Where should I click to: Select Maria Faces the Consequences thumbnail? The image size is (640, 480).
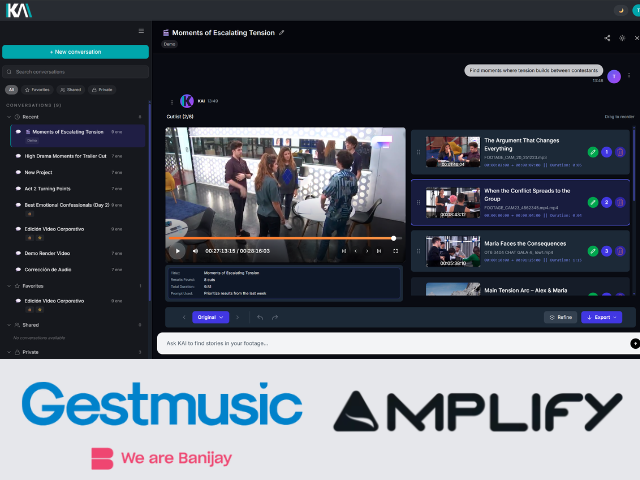point(453,251)
